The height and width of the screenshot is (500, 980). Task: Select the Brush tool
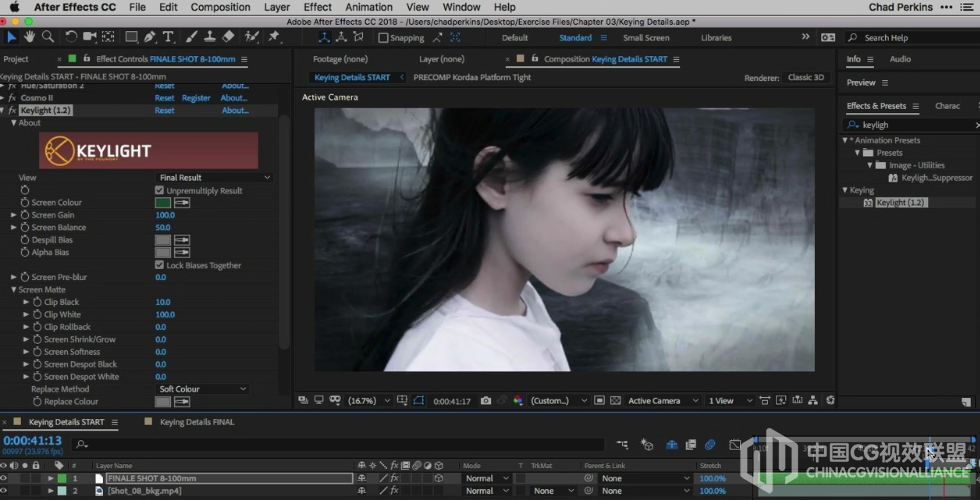pyautogui.click(x=192, y=37)
